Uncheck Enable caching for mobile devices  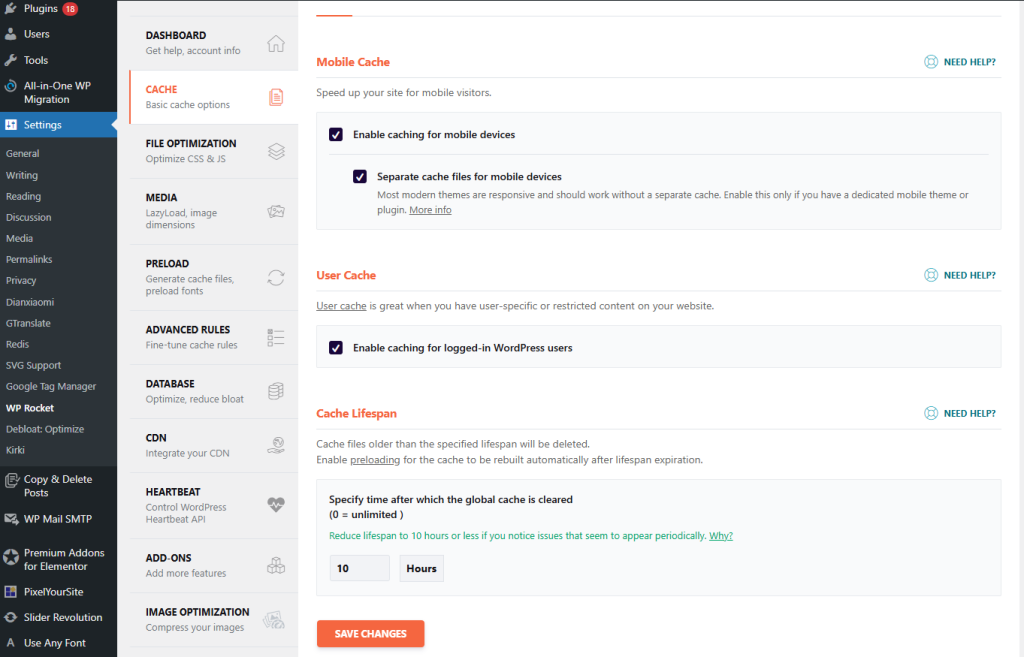point(336,134)
